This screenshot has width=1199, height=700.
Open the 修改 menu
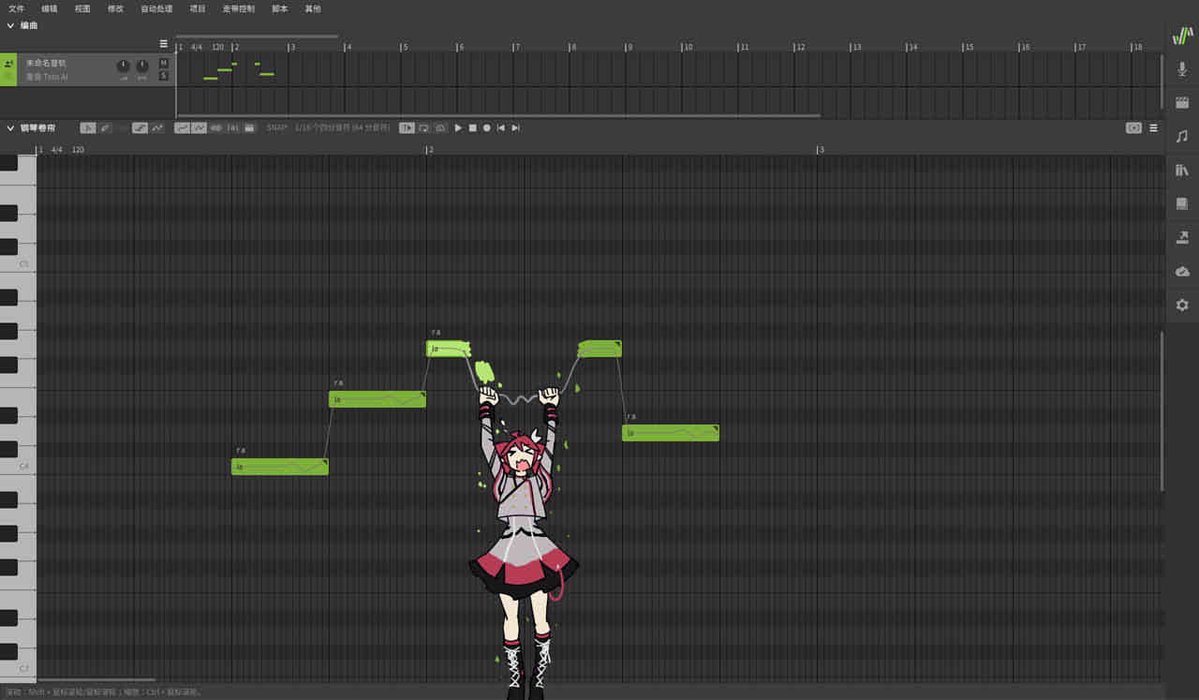click(115, 8)
